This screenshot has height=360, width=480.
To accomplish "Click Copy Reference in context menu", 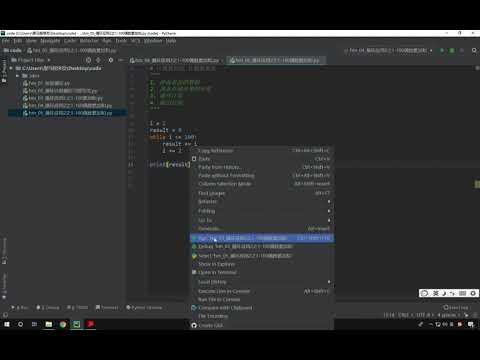I will pyautogui.click(x=262, y=151).
